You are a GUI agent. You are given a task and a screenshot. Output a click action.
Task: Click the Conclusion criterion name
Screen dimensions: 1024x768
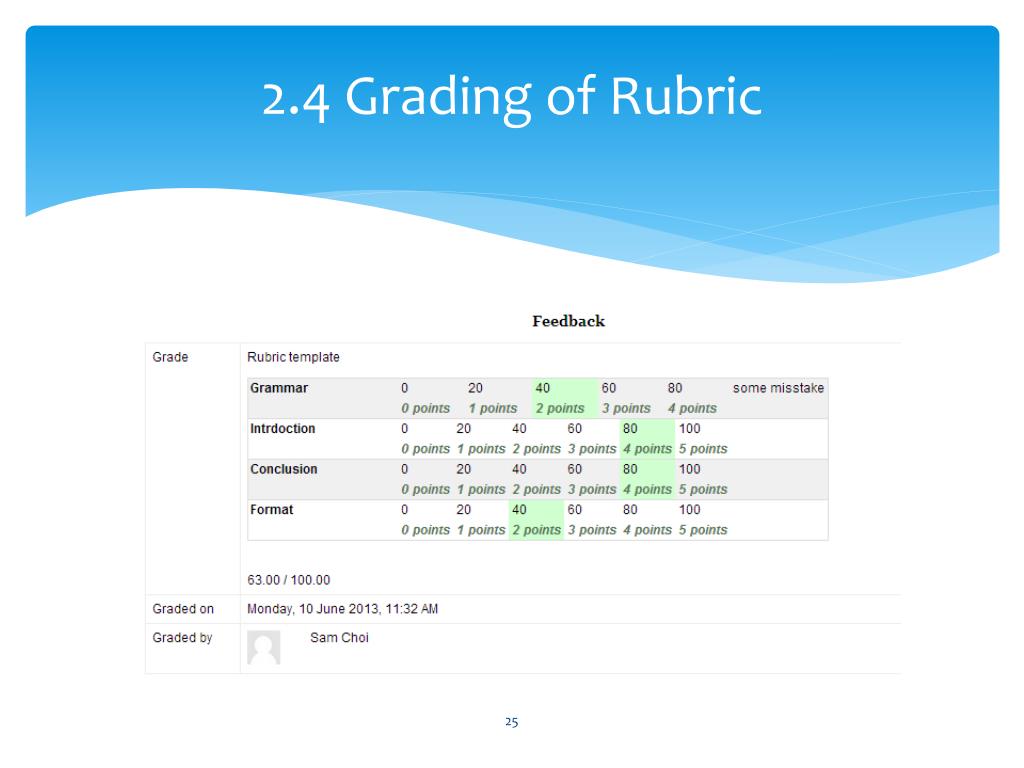(x=283, y=469)
